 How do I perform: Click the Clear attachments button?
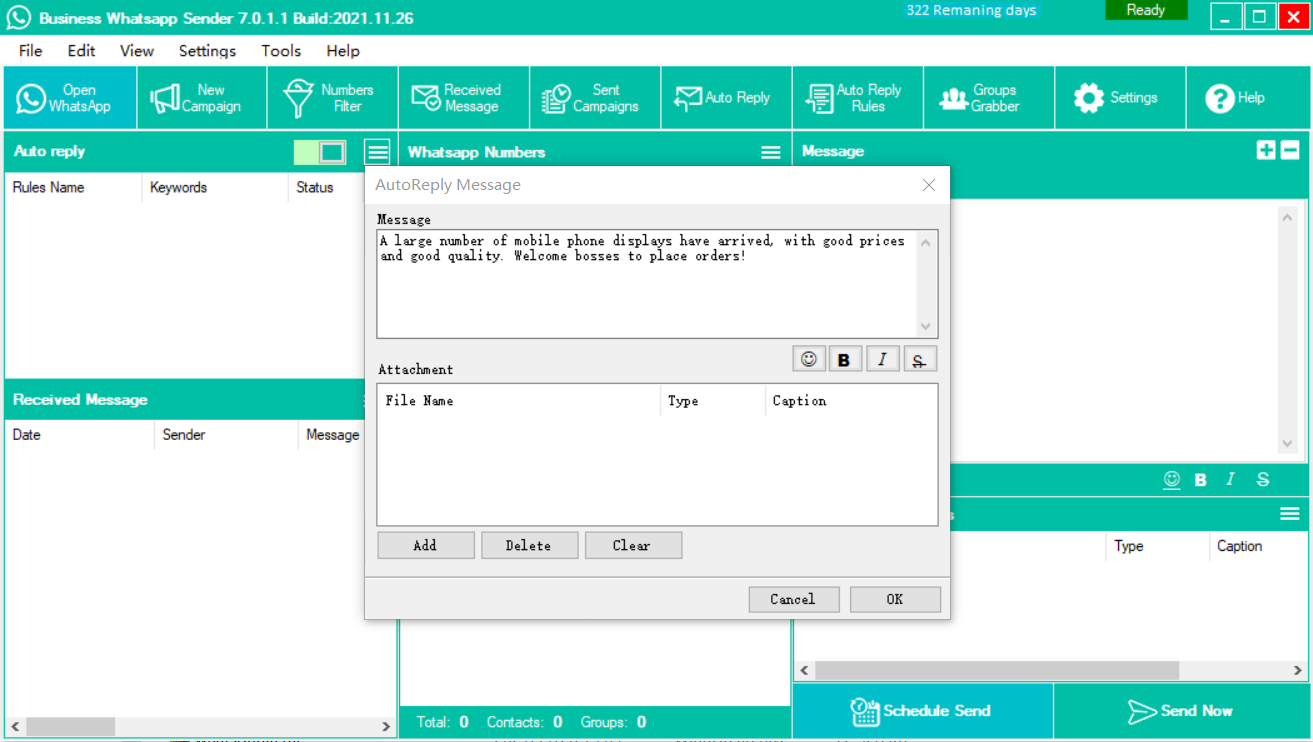click(632, 545)
